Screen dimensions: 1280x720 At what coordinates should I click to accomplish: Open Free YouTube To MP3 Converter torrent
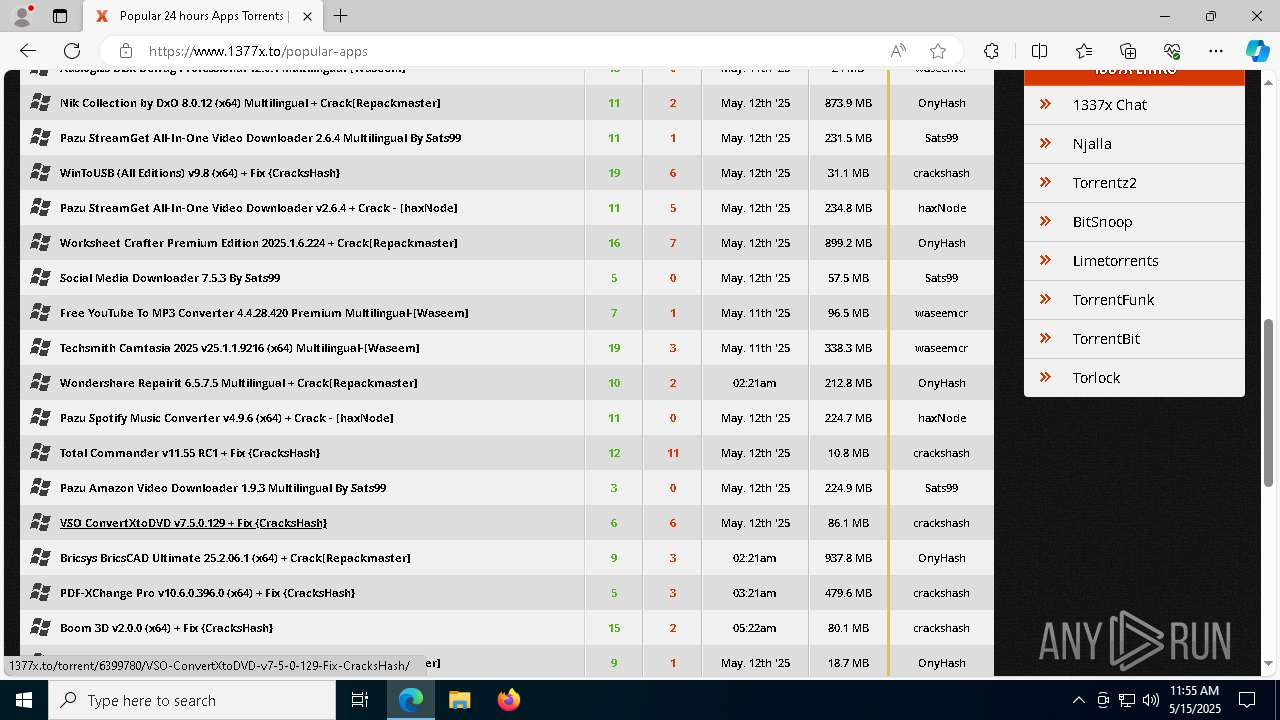click(264, 313)
